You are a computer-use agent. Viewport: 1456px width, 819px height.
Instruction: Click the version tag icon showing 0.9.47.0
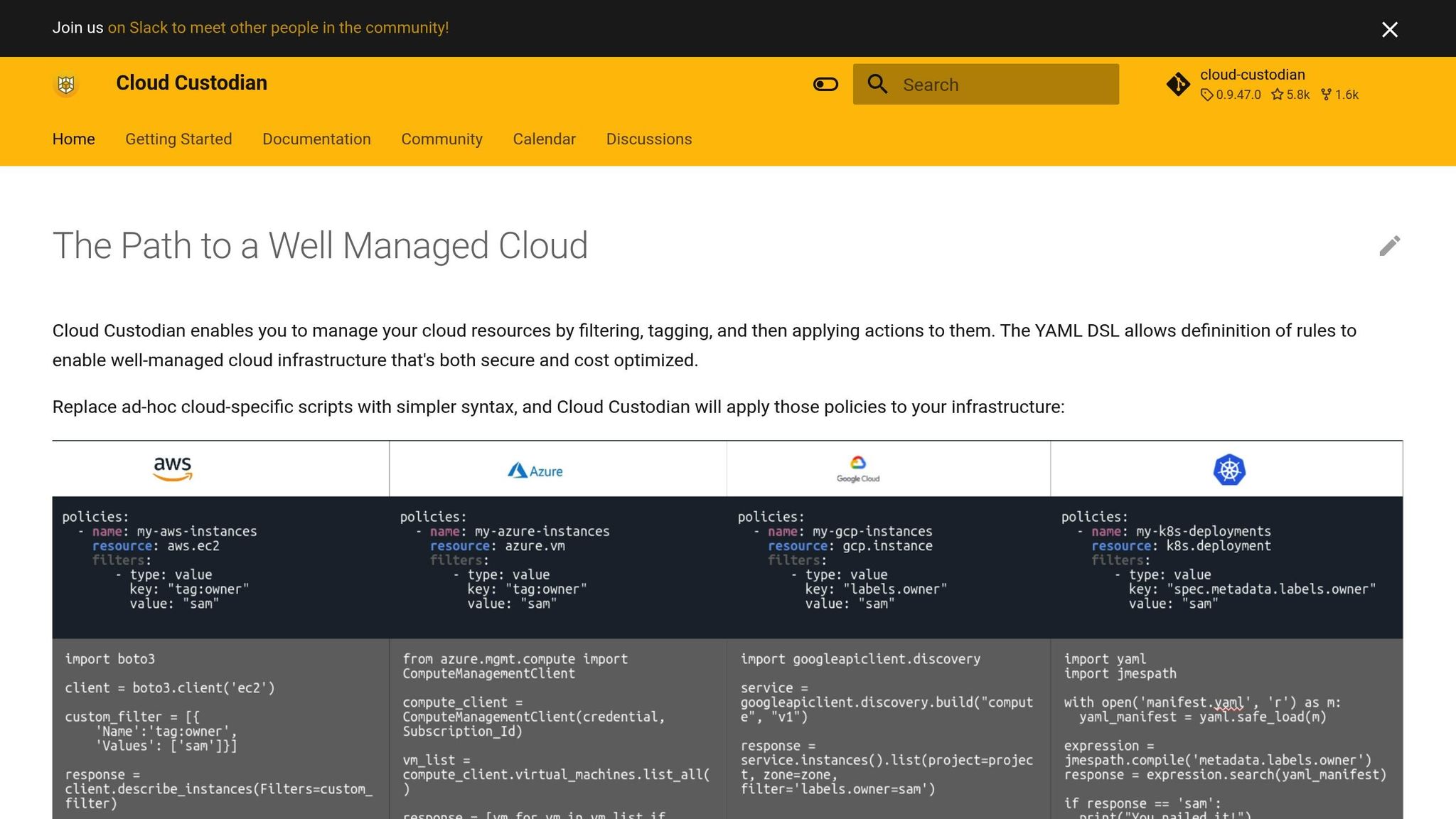tap(1206, 94)
